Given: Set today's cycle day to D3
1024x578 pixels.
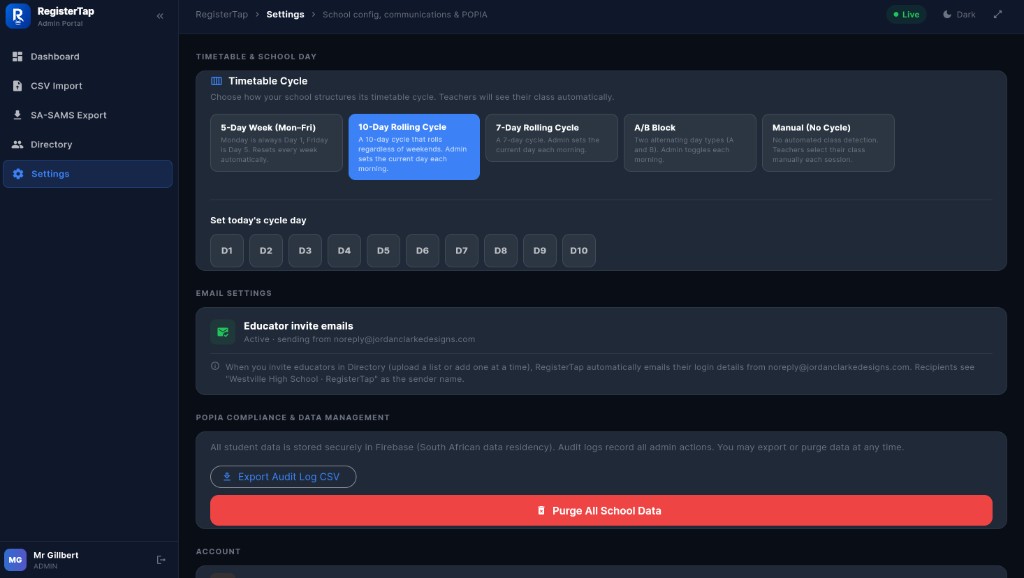Looking at the screenshot, I should 305,251.
